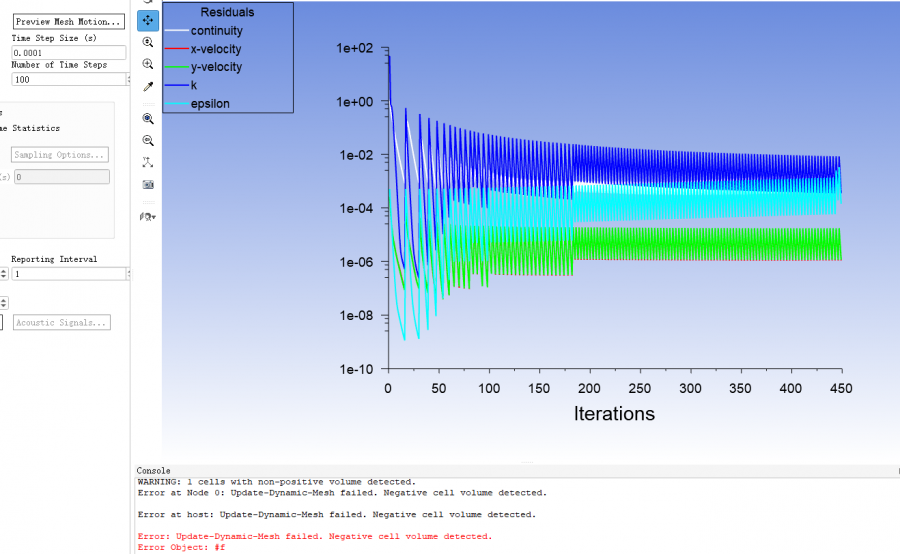Image resolution: width=900 pixels, height=554 pixels.
Task: Select the Translate view (pan) tool
Action: [x=148, y=21]
